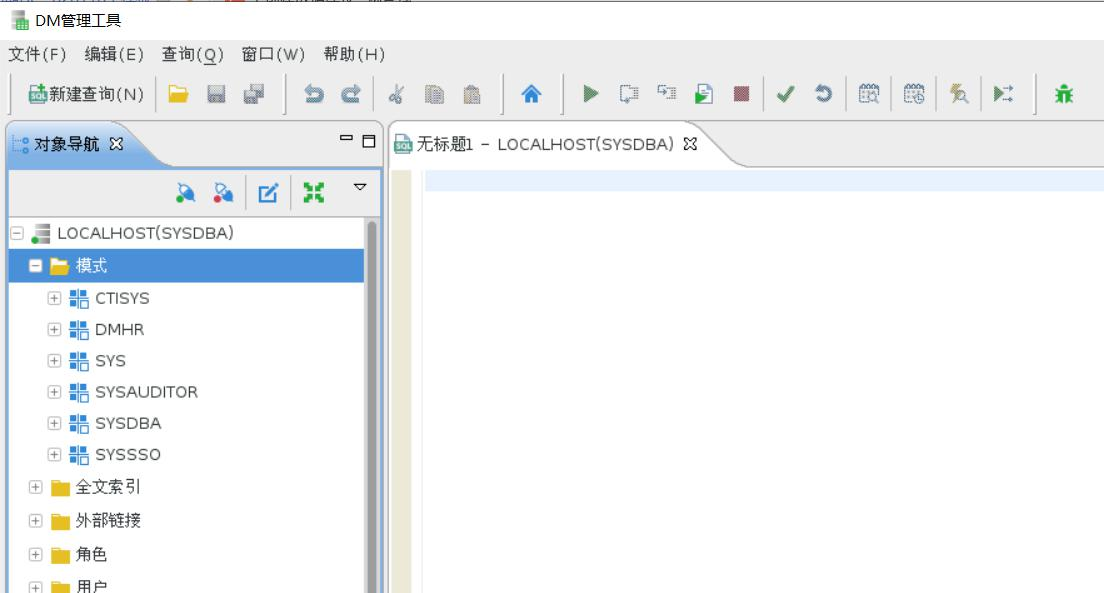The image size is (1104, 593).
Task: Expand the SYSDBA schema
Action: point(54,423)
